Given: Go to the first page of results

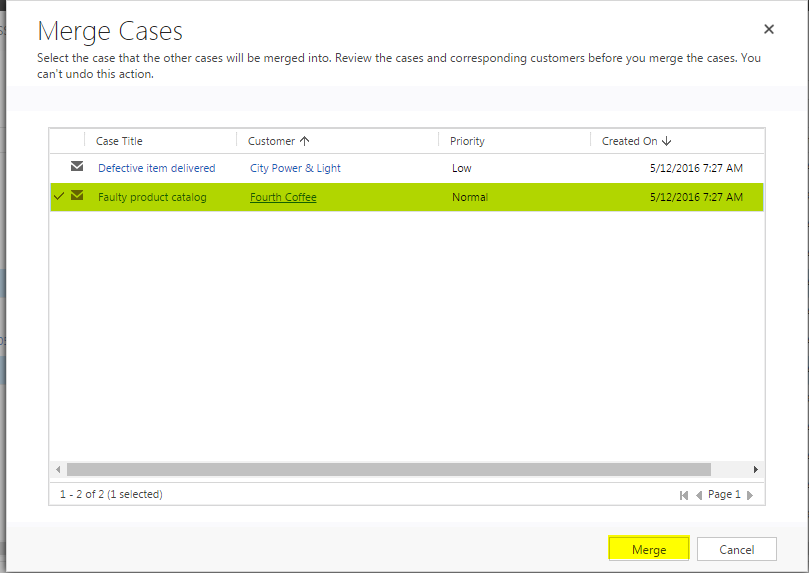Looking at the screenshot, I should pyautogui.click(x=684, y=495).
